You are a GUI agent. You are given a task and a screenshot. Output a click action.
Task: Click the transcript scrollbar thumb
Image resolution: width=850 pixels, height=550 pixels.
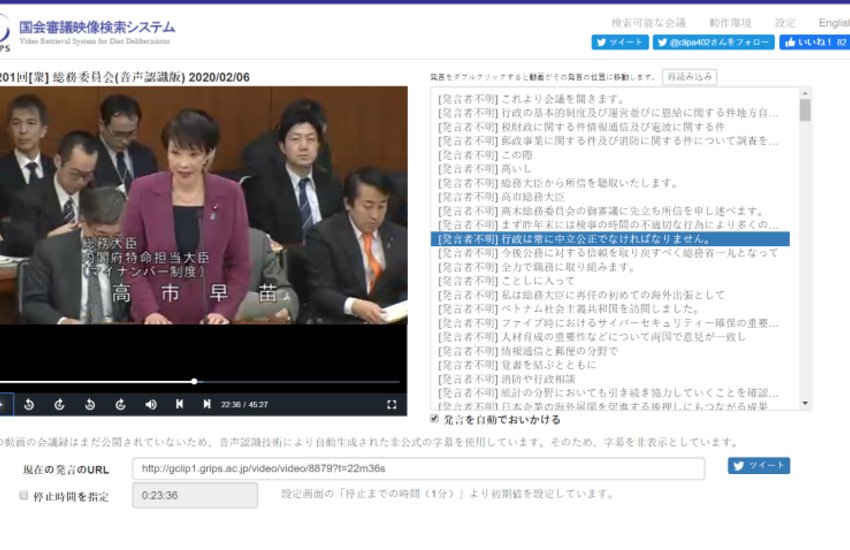point(805,111)
